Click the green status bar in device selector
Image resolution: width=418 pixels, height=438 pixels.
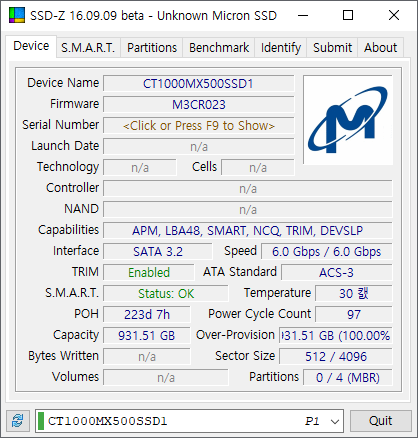coord(41,421)
